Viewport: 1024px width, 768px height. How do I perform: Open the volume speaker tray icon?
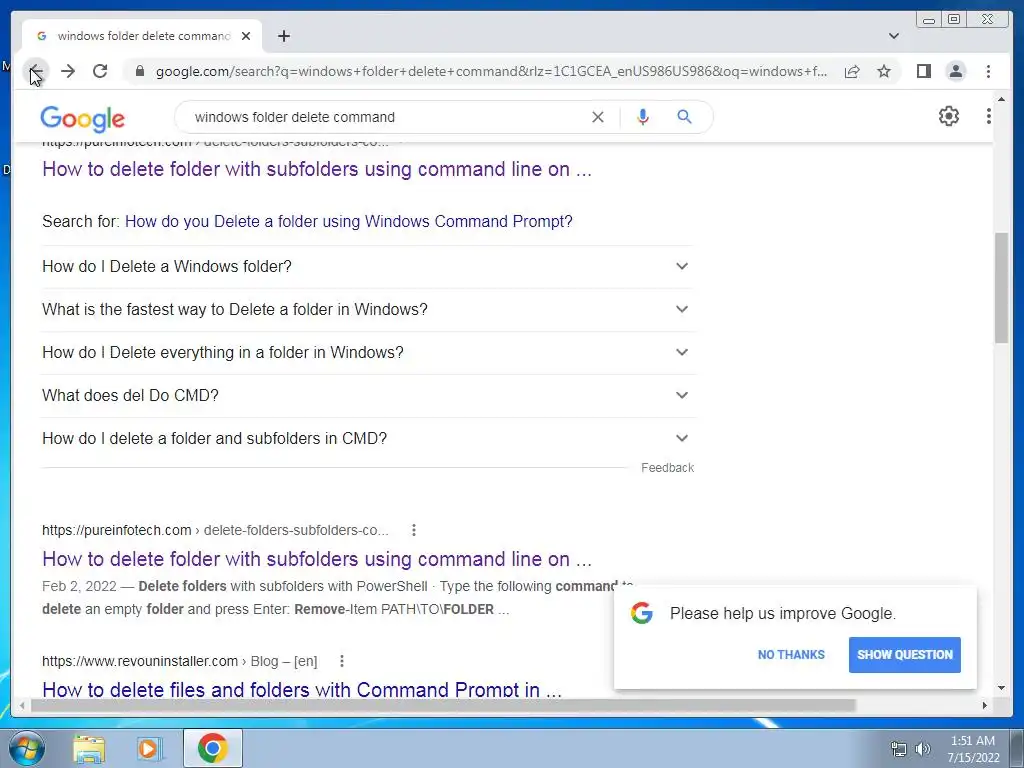click(x=922, y=749)
